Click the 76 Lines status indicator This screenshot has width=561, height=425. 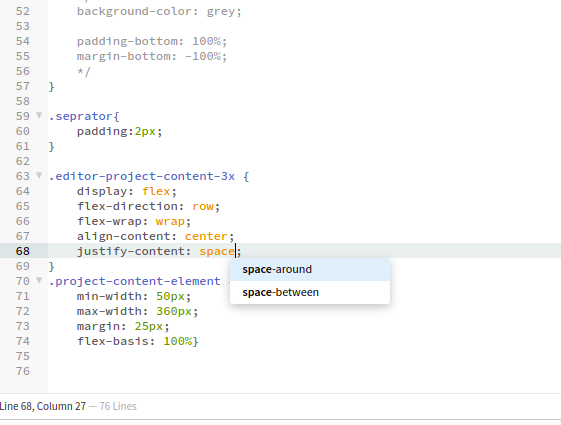coord(118,406)
